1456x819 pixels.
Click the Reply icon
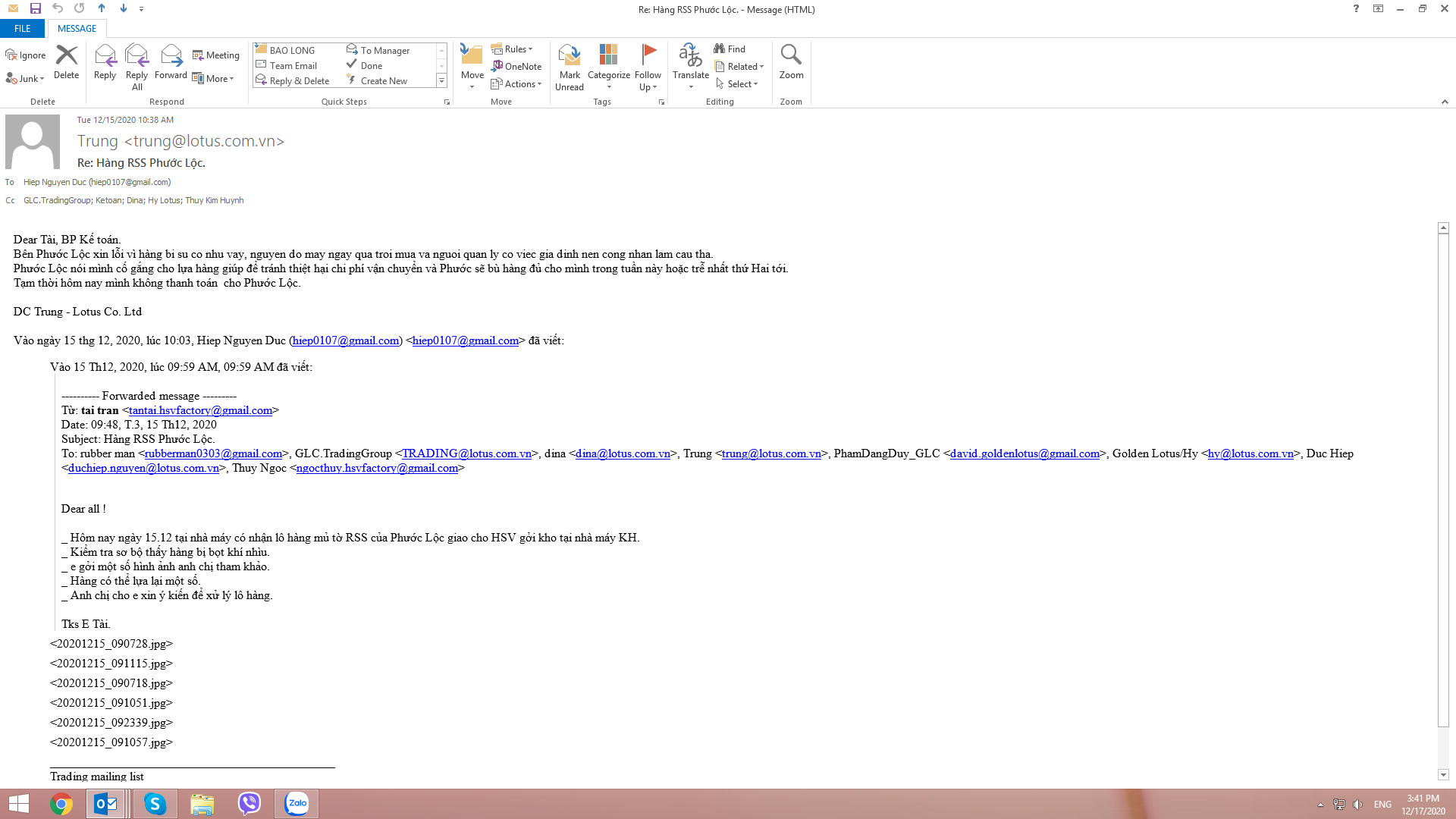tap(105, 62)
